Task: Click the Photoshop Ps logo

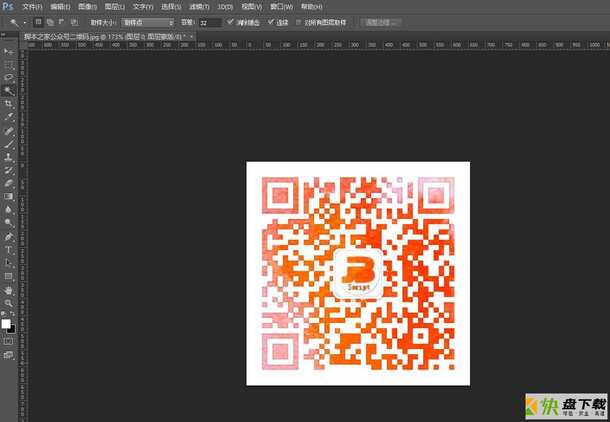Action: click(x=8, y=6)
